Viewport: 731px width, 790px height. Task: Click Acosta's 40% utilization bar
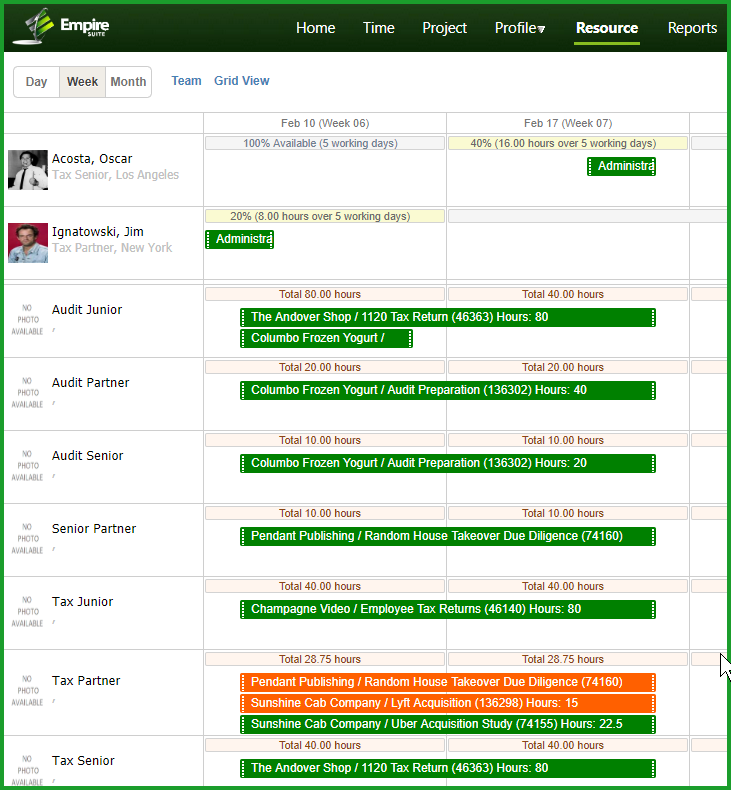(568, 143)
